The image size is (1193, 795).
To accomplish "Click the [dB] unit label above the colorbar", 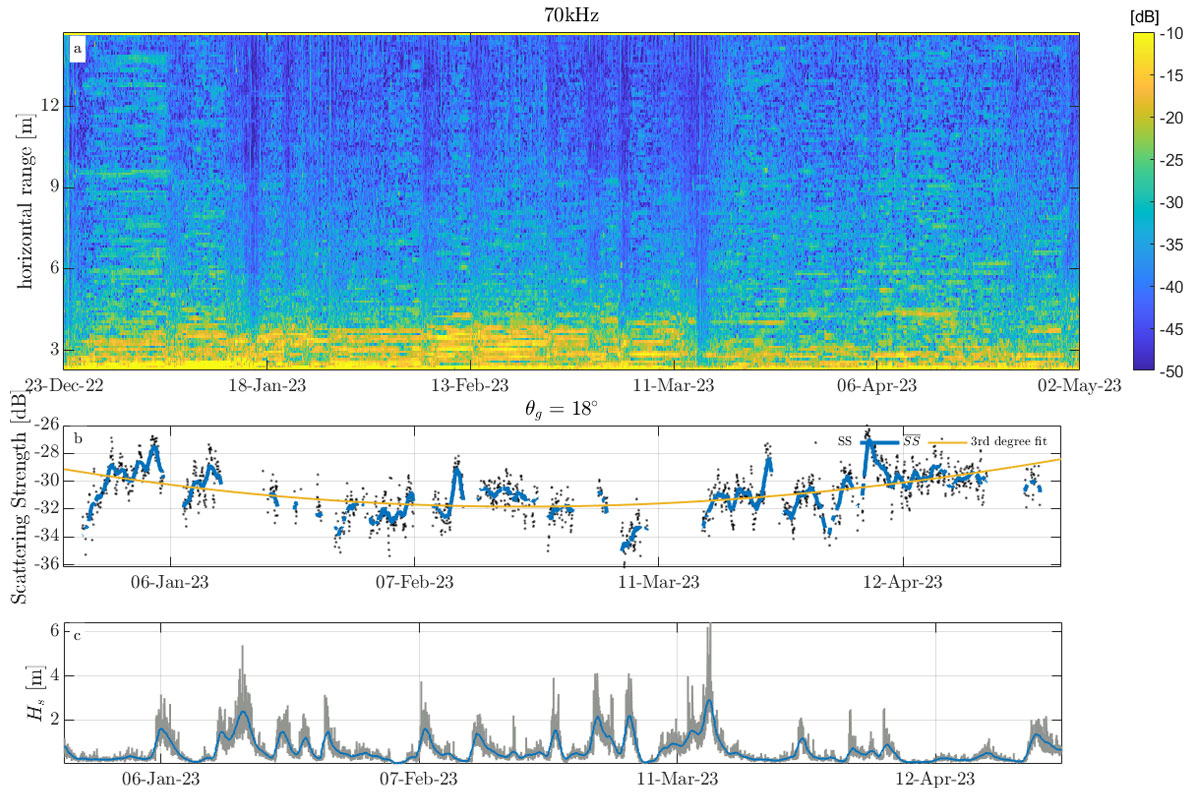I will [x=1144, y=17].
